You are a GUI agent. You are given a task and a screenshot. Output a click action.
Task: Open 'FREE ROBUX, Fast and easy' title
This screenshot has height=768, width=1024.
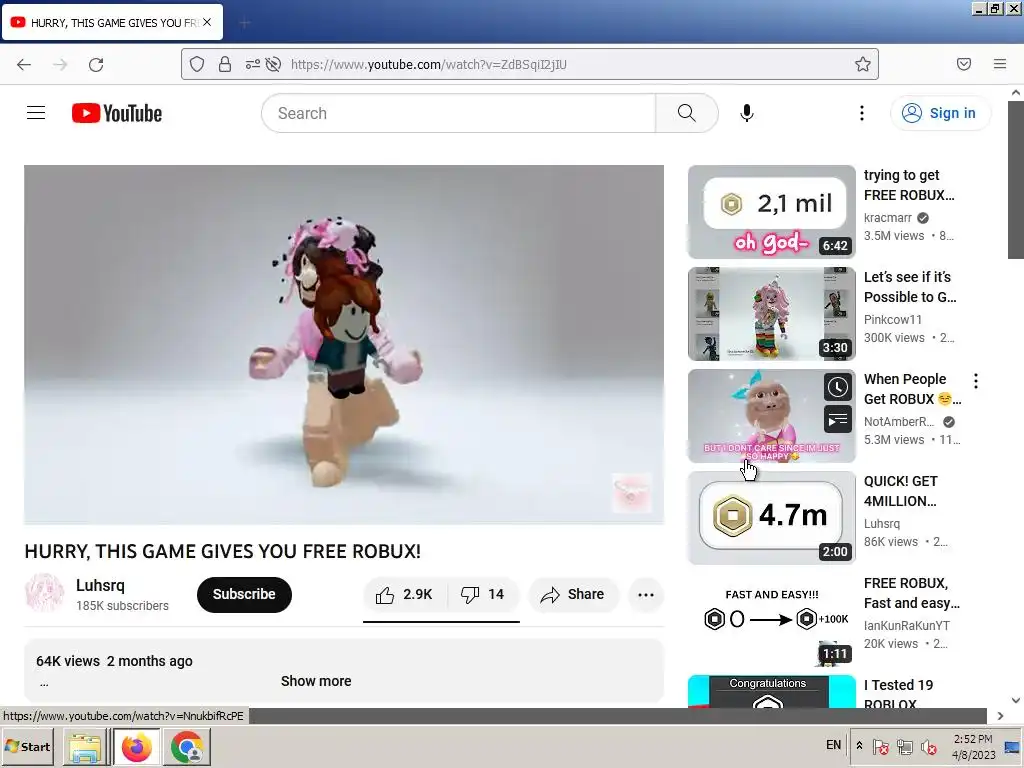[x=912, y=593]
